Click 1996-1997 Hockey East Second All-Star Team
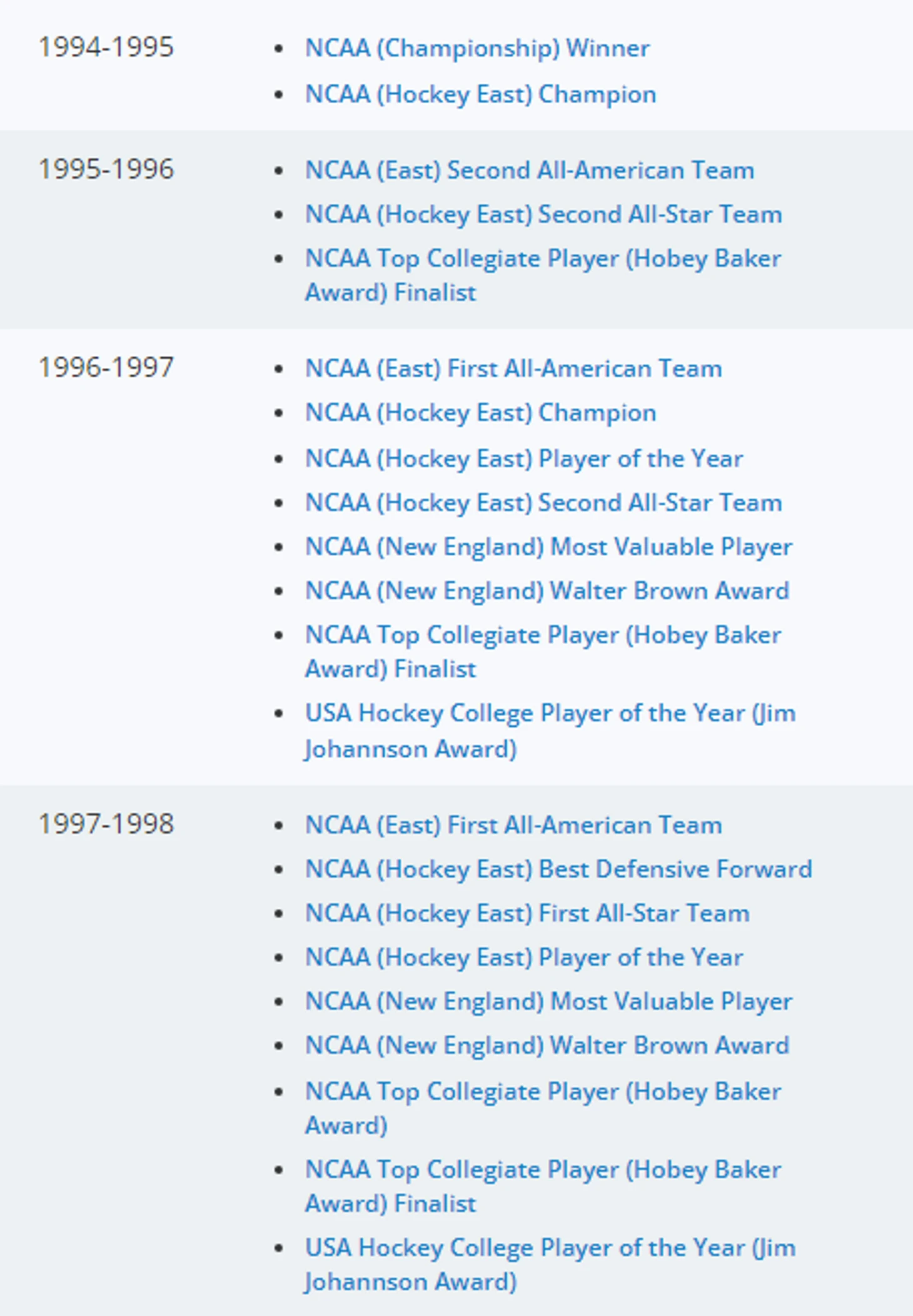The width and height of the screenshot is (913, 1316). (543, 503)
